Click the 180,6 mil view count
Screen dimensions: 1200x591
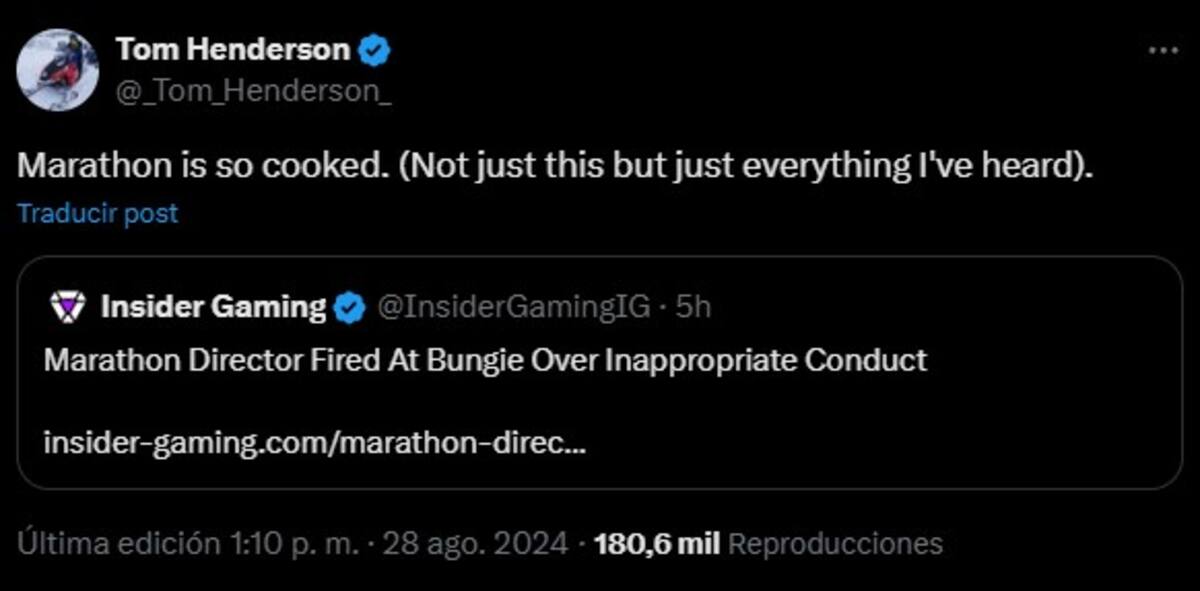pos(658,543)
